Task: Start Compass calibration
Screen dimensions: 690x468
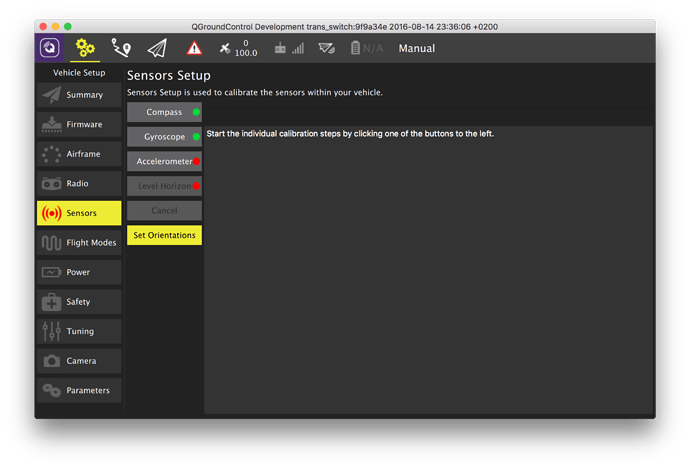Action: [164, 112]
